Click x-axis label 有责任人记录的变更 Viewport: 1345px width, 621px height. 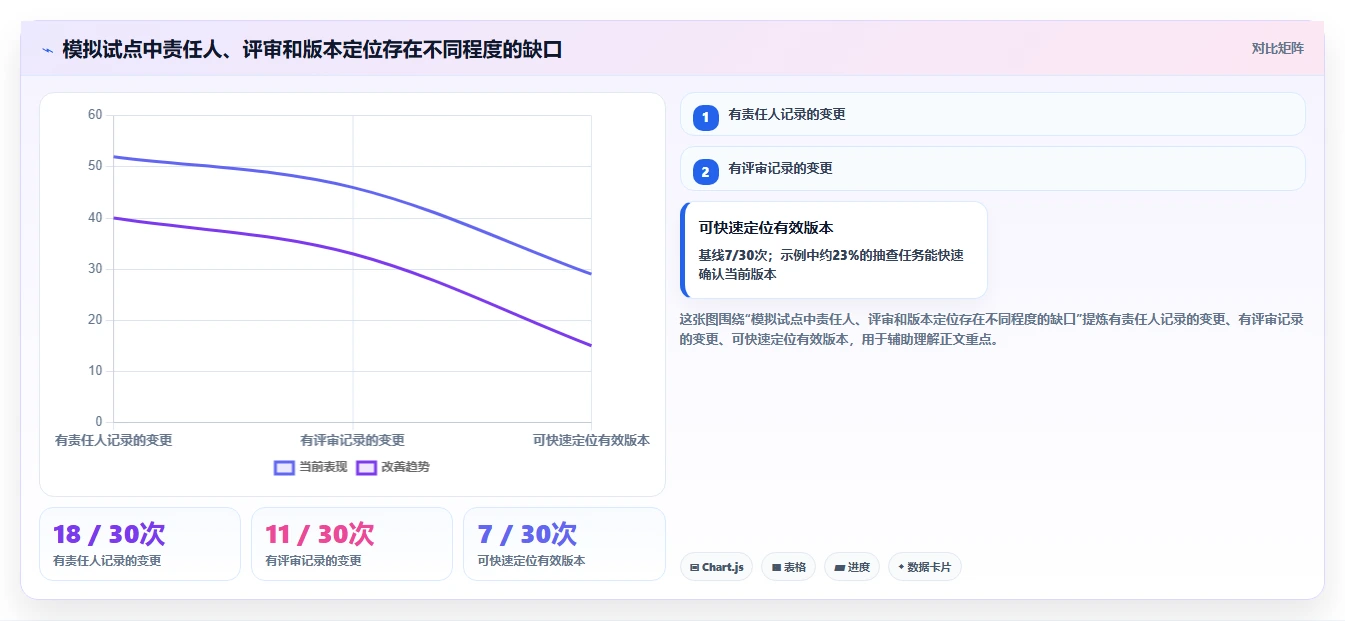point(113,440)
